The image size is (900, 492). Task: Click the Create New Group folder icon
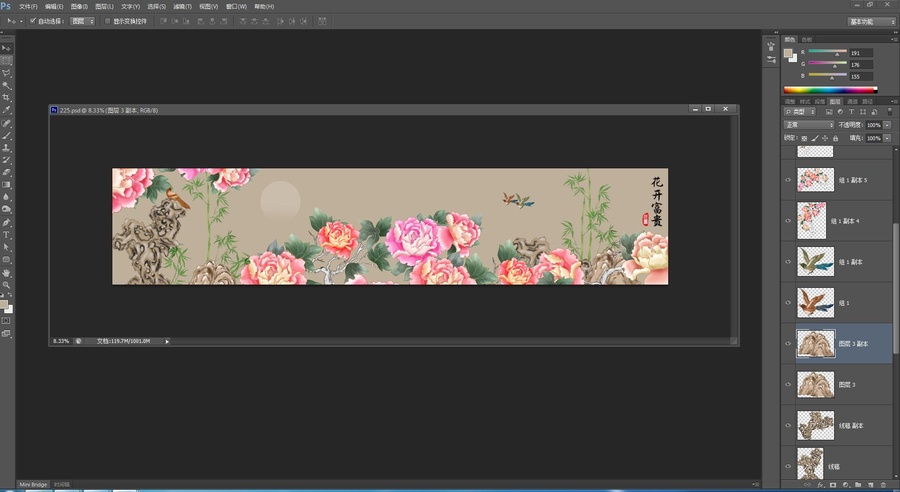click(858, 485)
